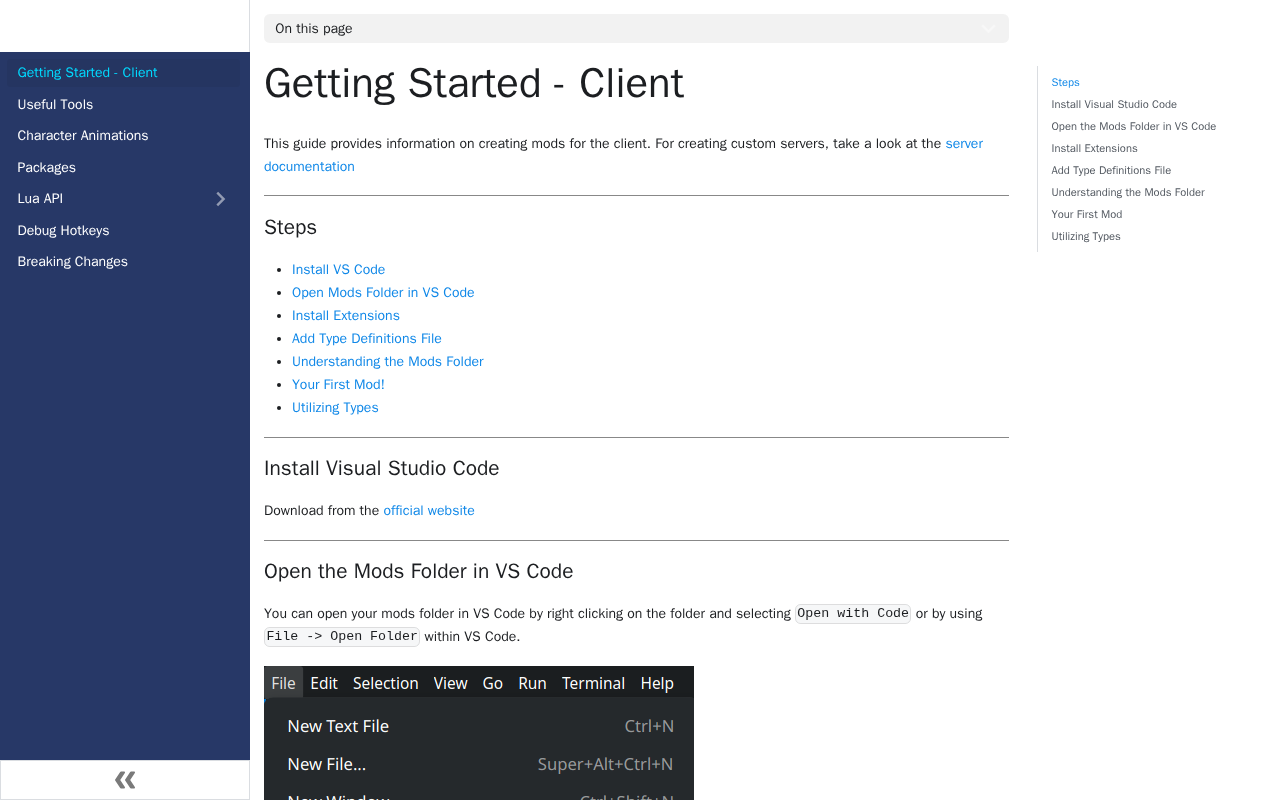Collapse the sidebar with the double-chevron icon
The image size is (1280, 800).
[x=125, y=780]
